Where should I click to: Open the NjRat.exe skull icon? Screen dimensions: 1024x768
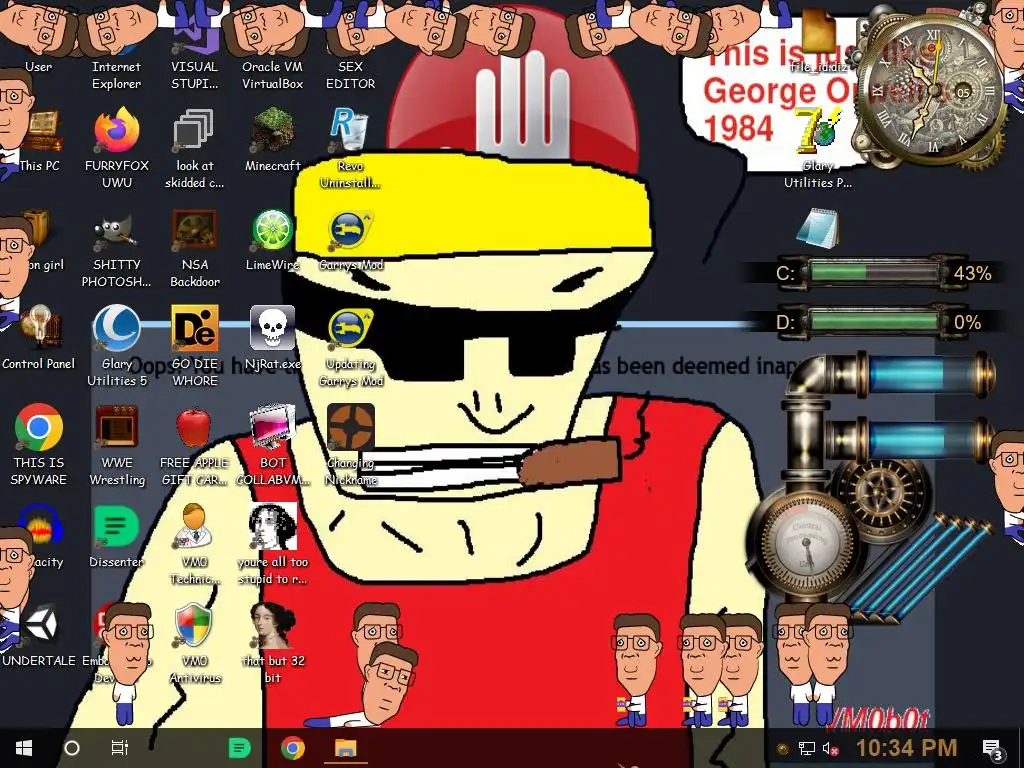click(272, 328)
